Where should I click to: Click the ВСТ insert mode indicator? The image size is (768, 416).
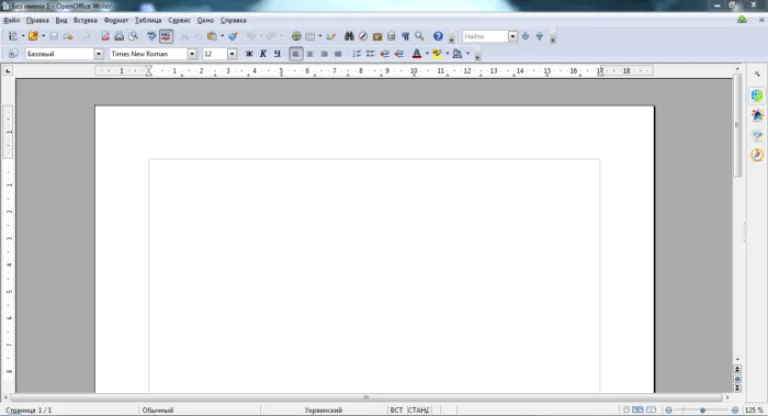(396, 410)
